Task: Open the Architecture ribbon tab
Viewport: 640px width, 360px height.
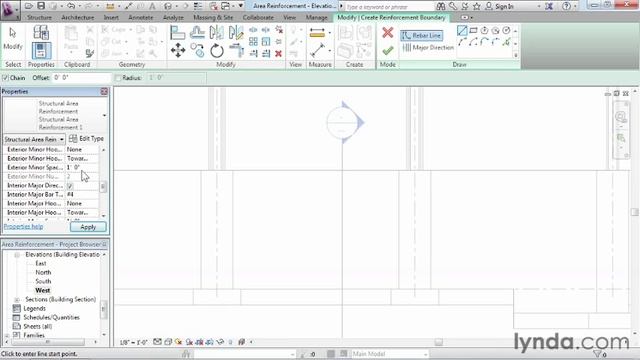Action: [x=78, y=18]
